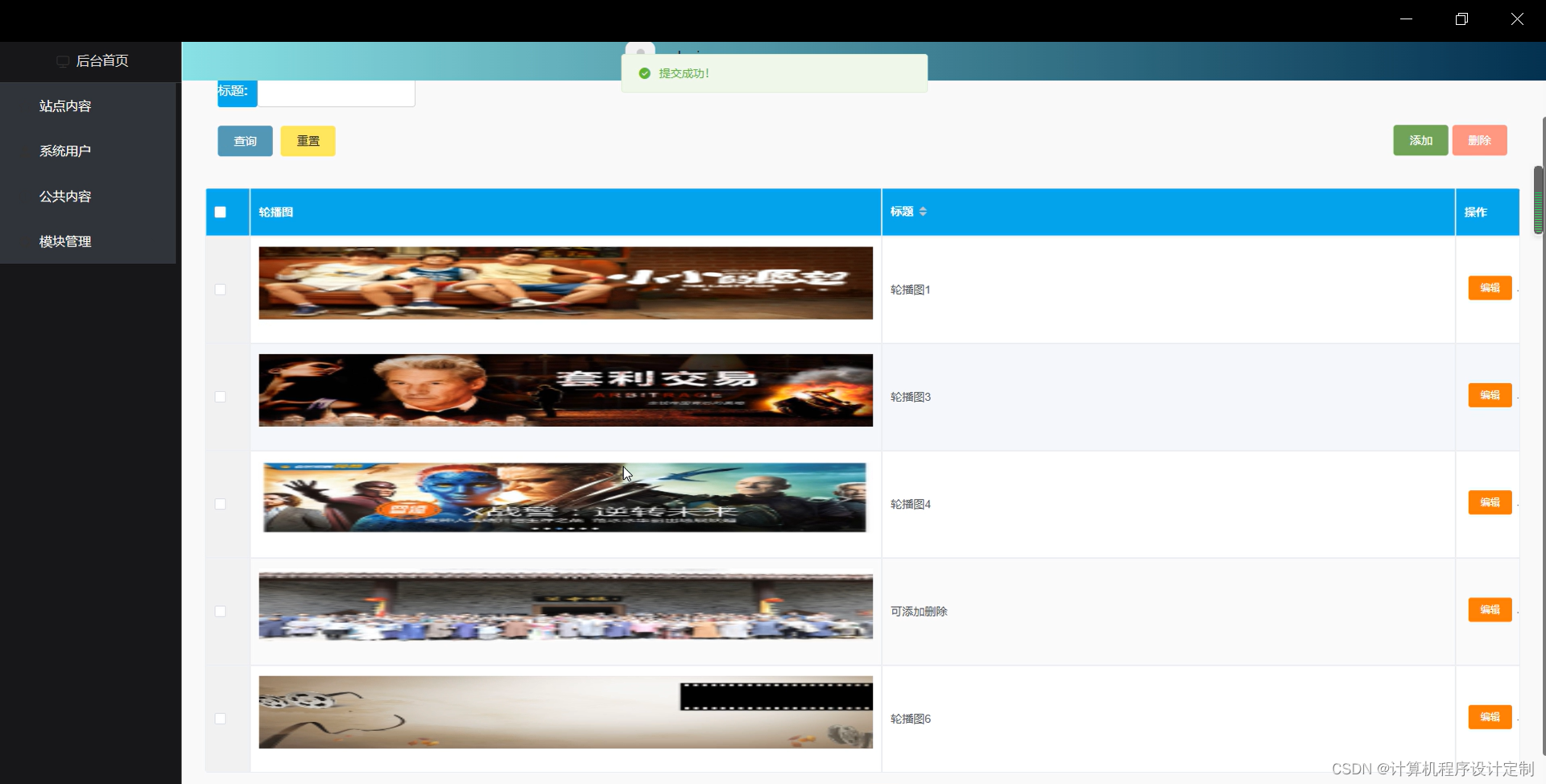Screen dimensions: 1546x784
Task: Check the box for row 可添加删除
Action: tap(221, 612)
